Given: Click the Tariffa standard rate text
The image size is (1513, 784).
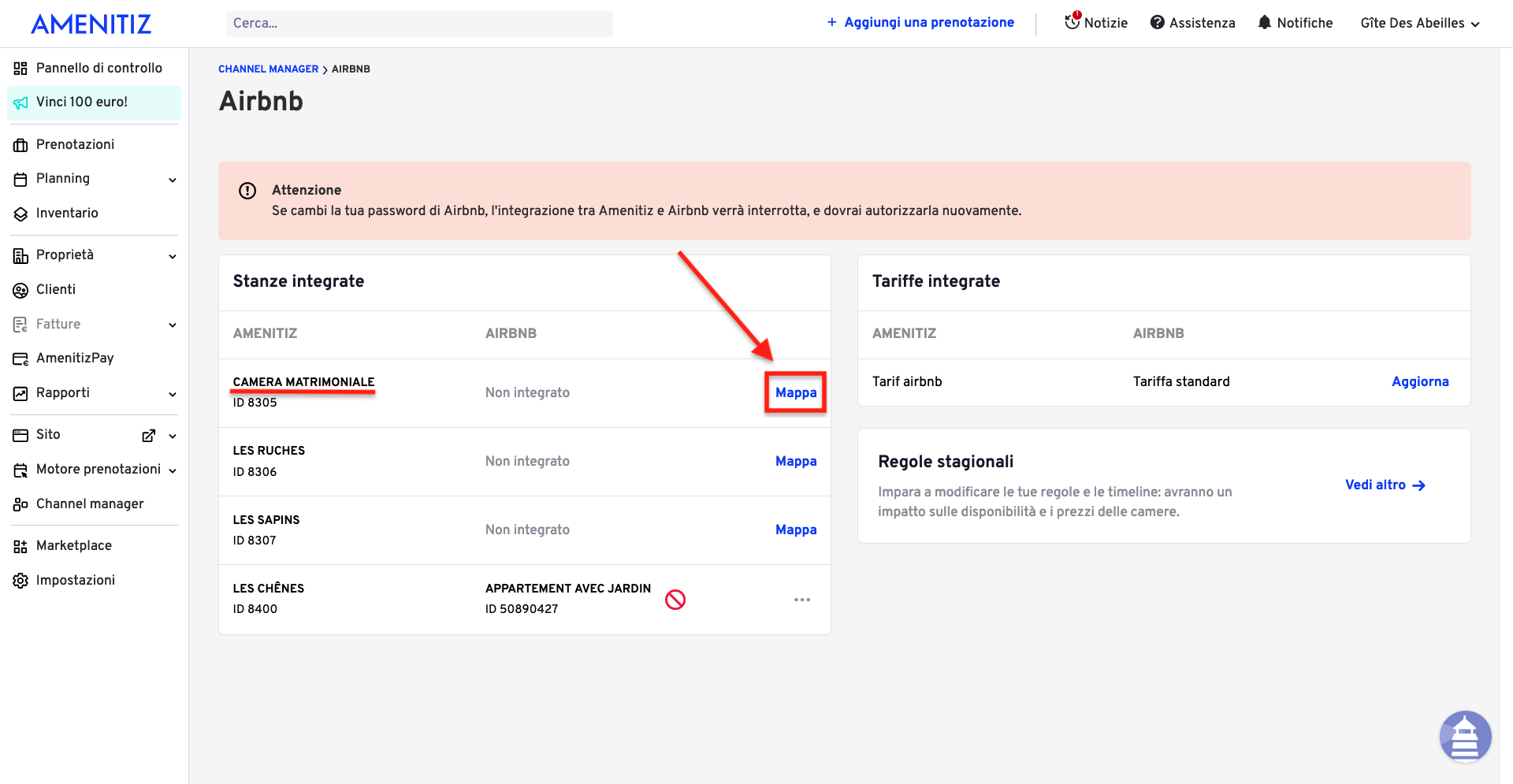Looking at the screenshot, I should coord(1181,381).
